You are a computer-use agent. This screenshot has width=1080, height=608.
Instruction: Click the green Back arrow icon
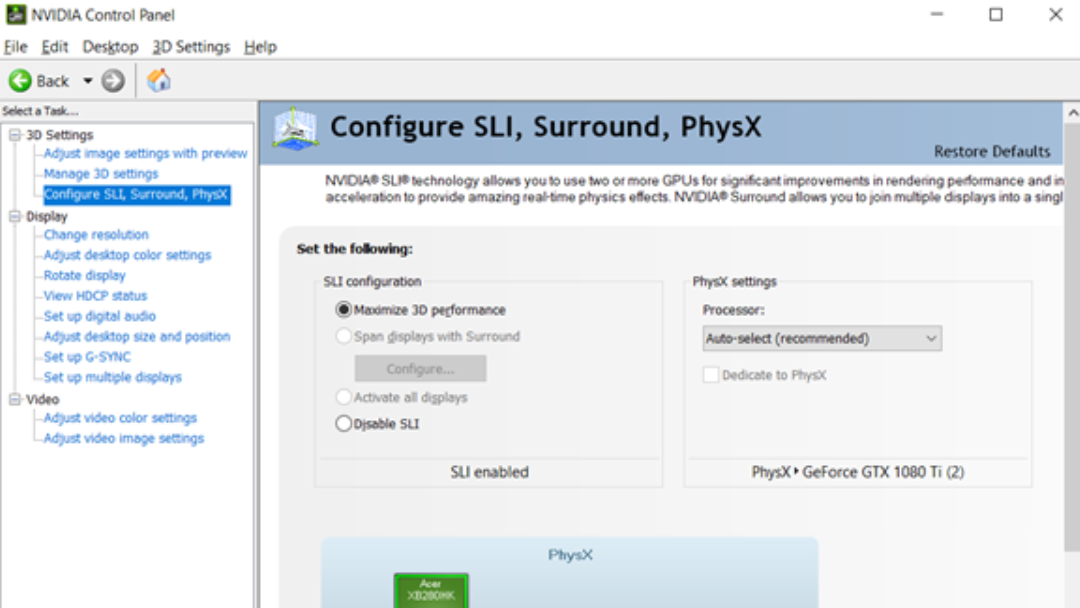tap(20, 81)
